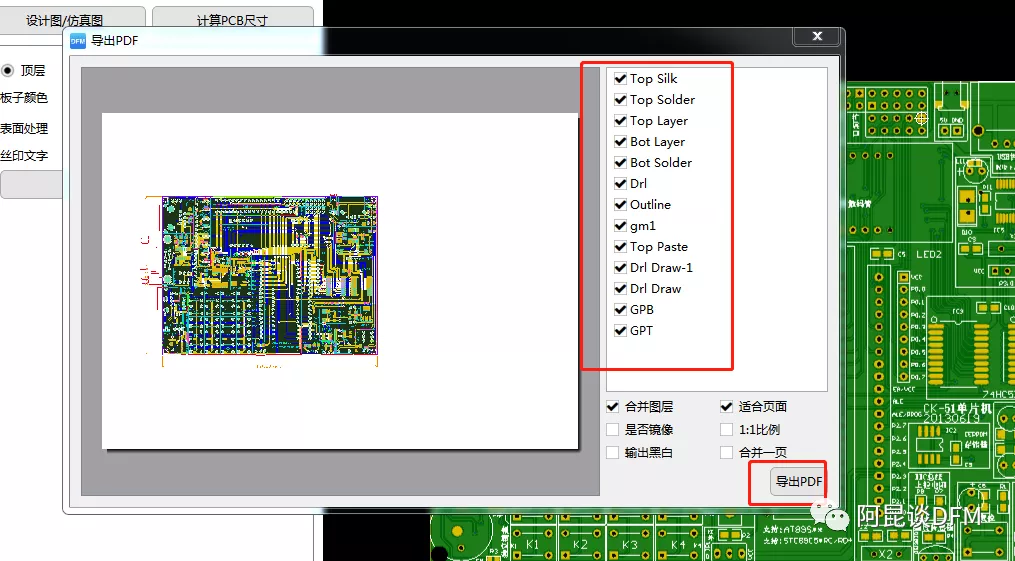Click the PCB preview thumbnail

coord(270,275)
